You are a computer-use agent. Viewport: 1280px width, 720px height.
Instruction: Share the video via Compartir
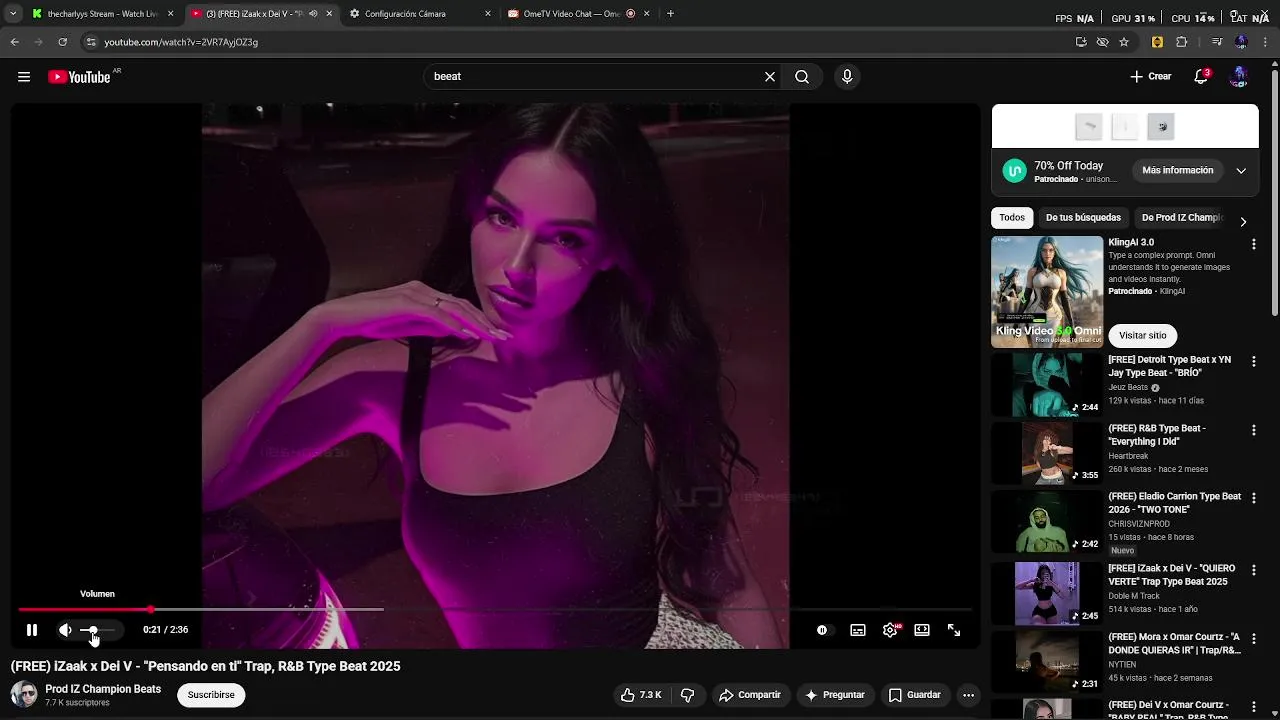[750, 695]
